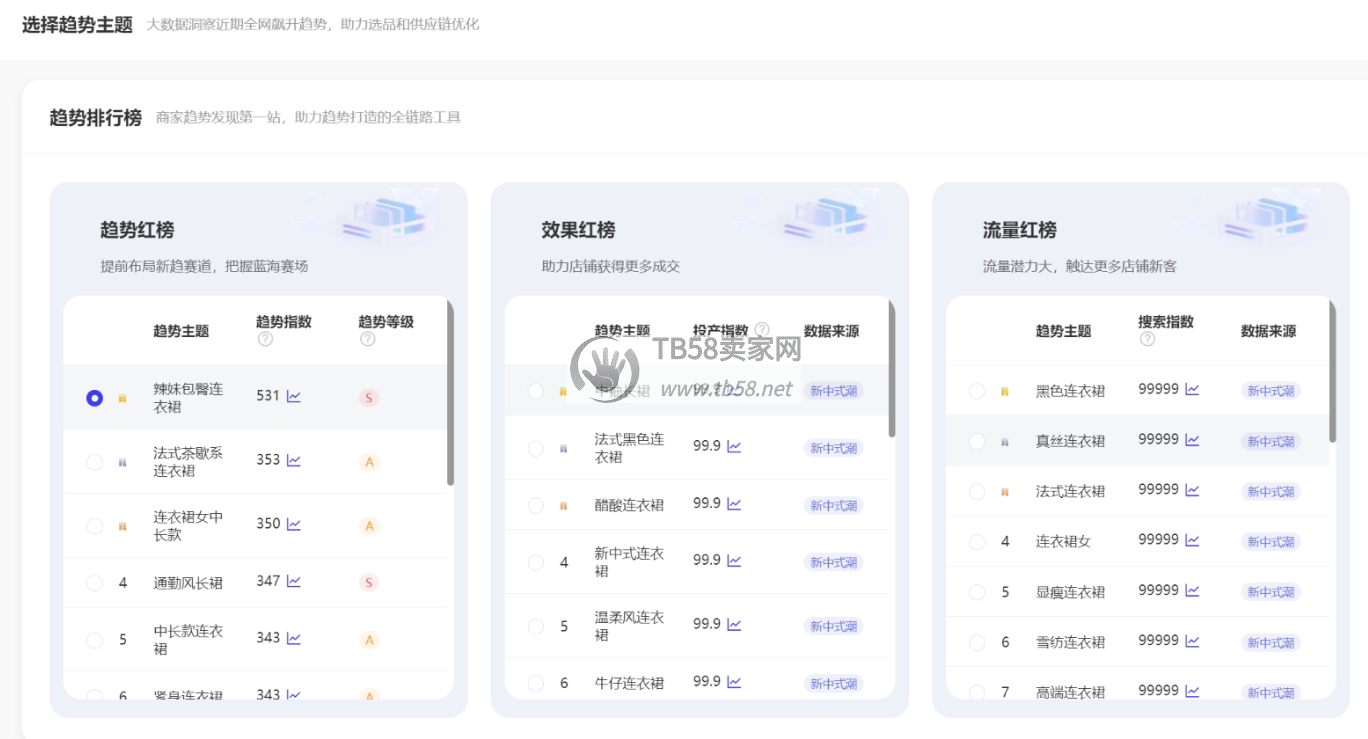Click the help icon under 趋势指数 header

[265, 339]
